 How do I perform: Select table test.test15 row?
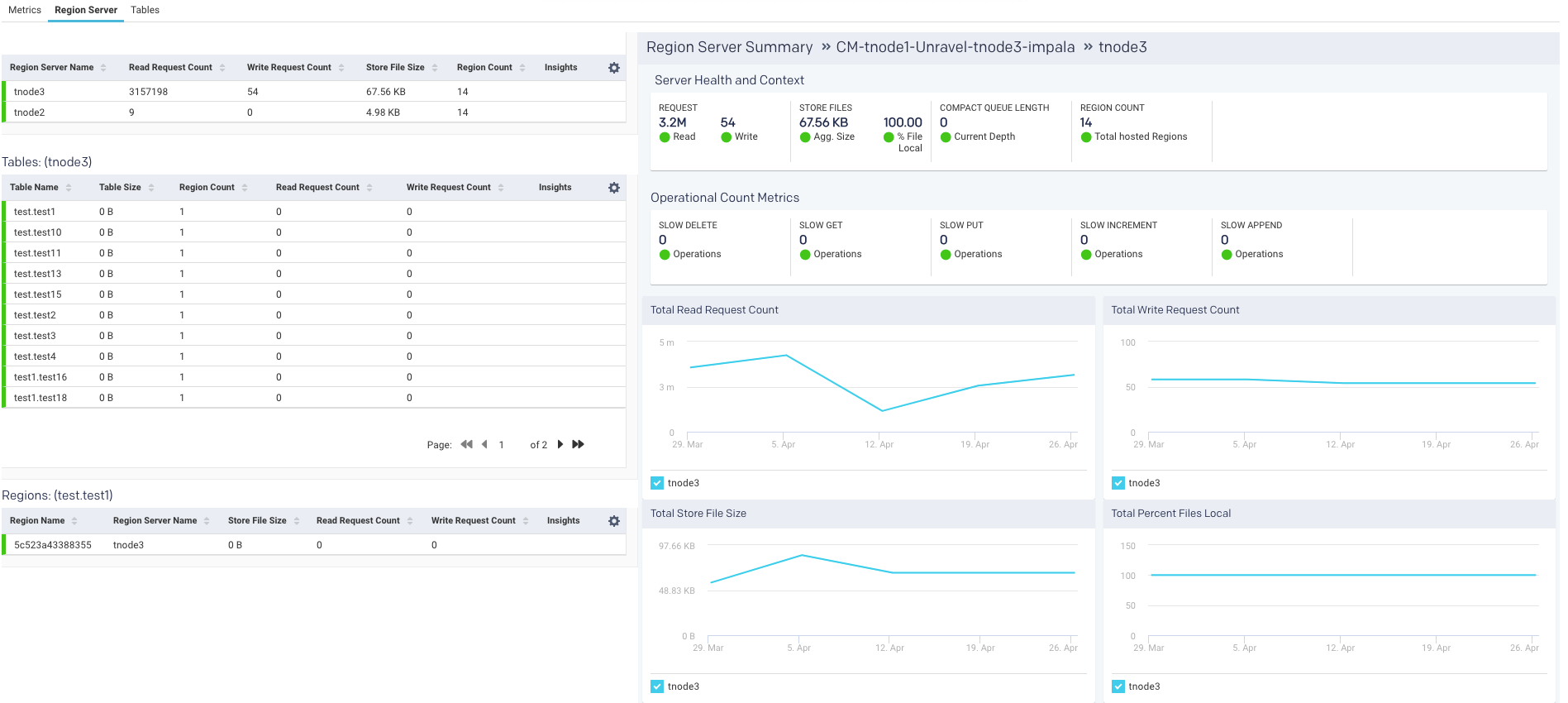[x=314, y=294]
